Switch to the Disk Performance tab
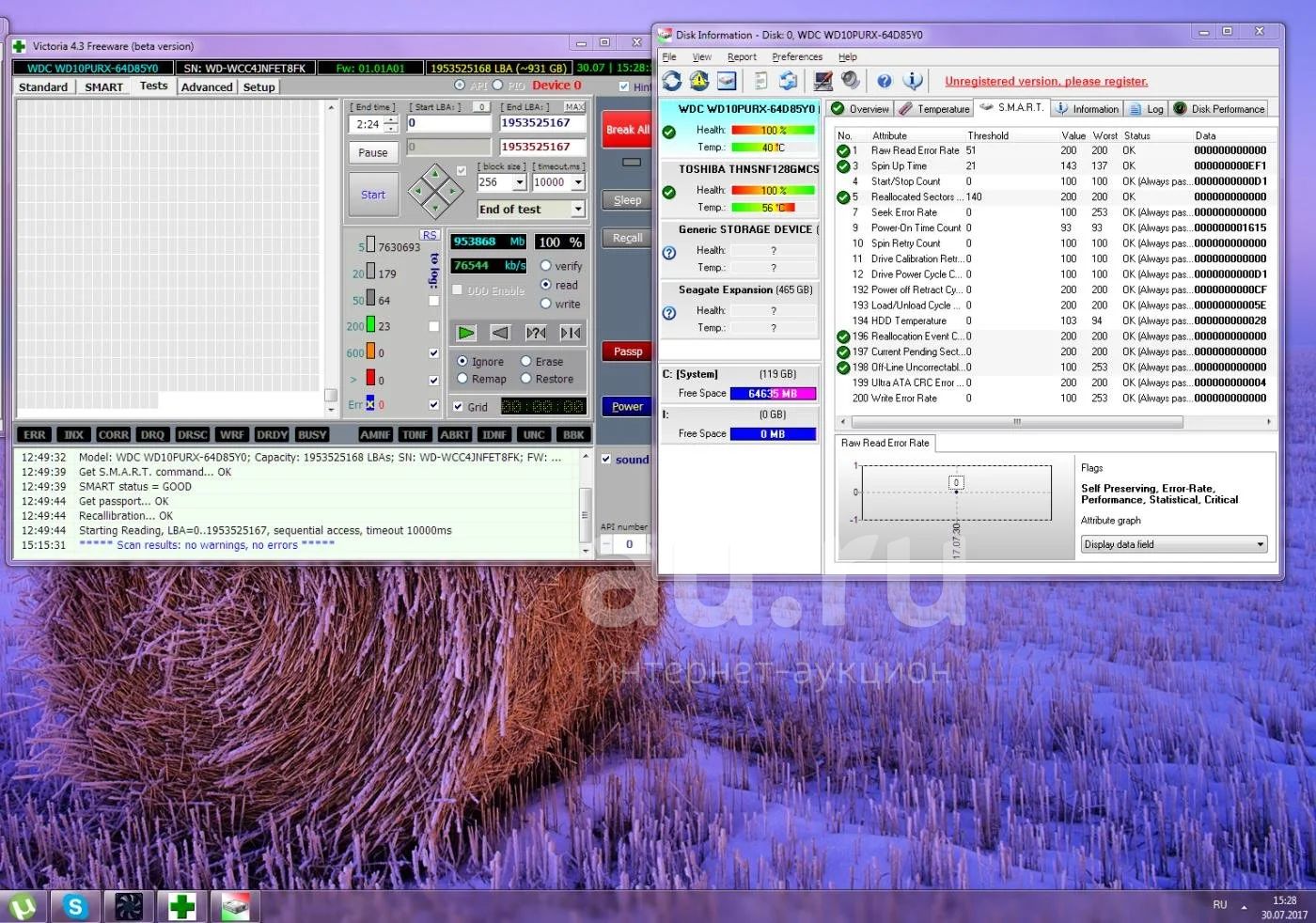Image resolution: width=1316 pixels, height=923 pixels. 1219,109
